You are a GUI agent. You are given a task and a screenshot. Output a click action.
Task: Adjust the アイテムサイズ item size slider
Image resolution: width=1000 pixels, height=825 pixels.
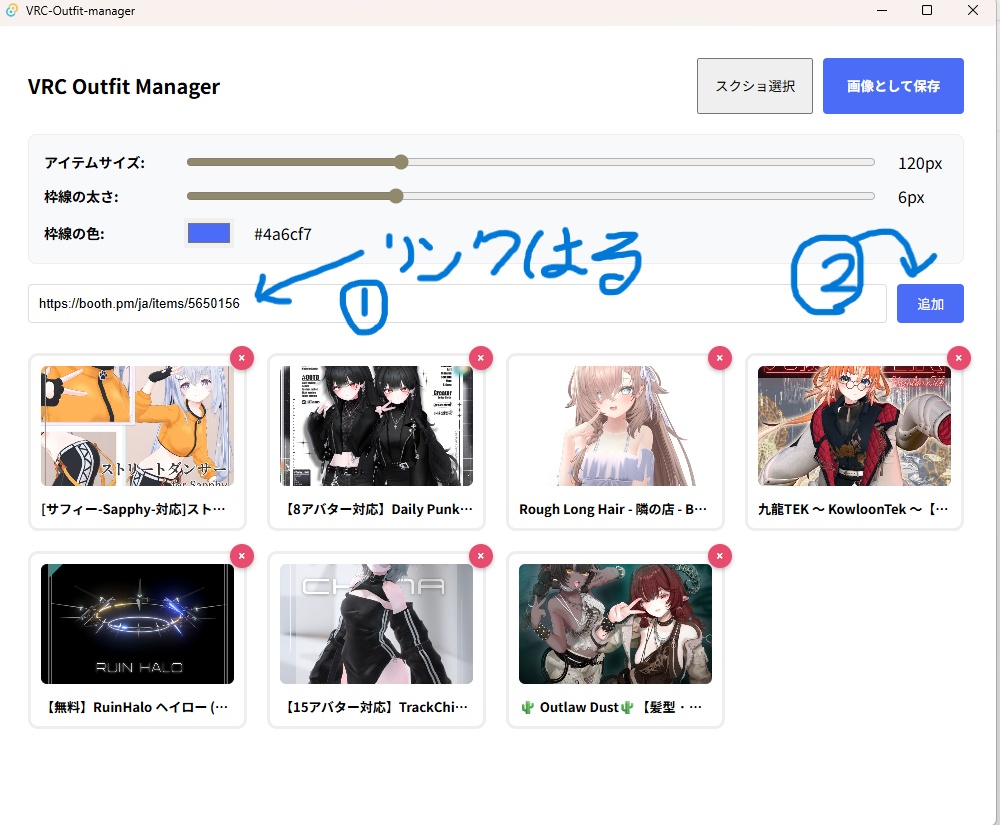pos(401,161)
